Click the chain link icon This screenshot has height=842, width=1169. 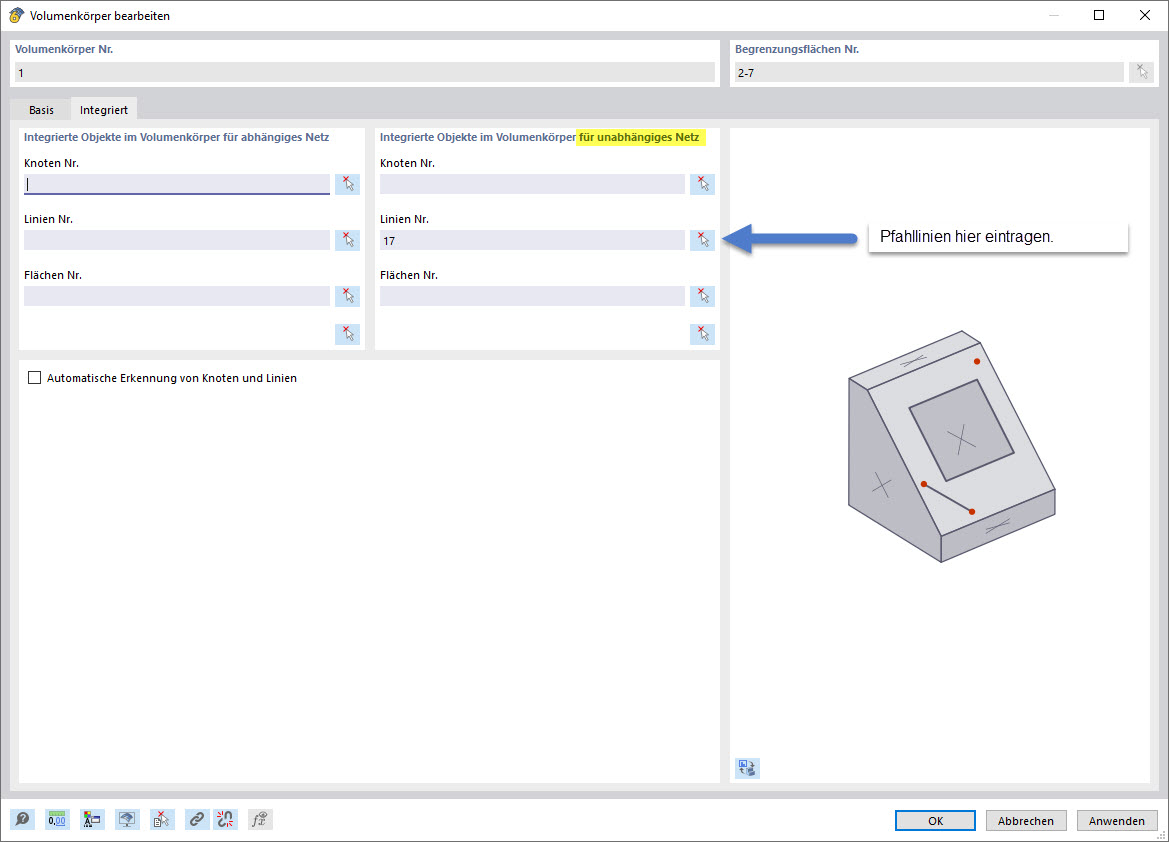[197, 820]
